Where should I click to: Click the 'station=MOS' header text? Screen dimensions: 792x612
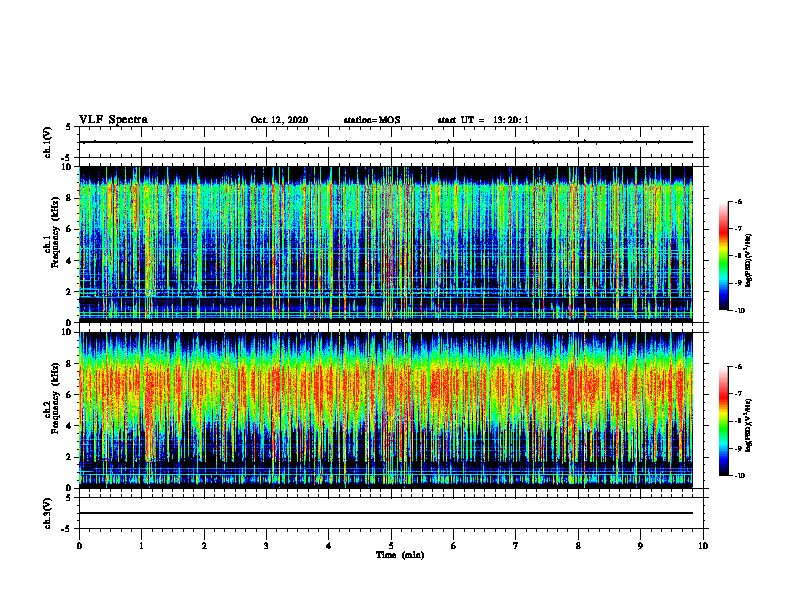point(372,120)
